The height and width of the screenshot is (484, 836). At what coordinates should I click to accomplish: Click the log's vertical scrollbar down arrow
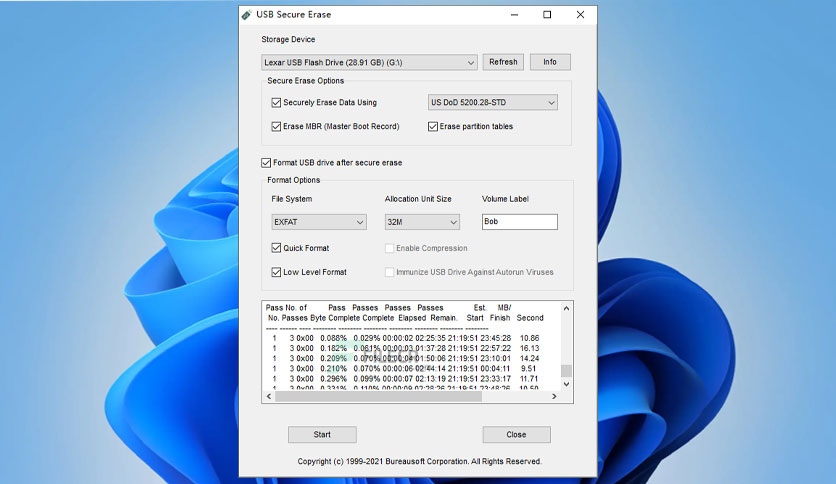pyautogui.click(x=567, y=385)
